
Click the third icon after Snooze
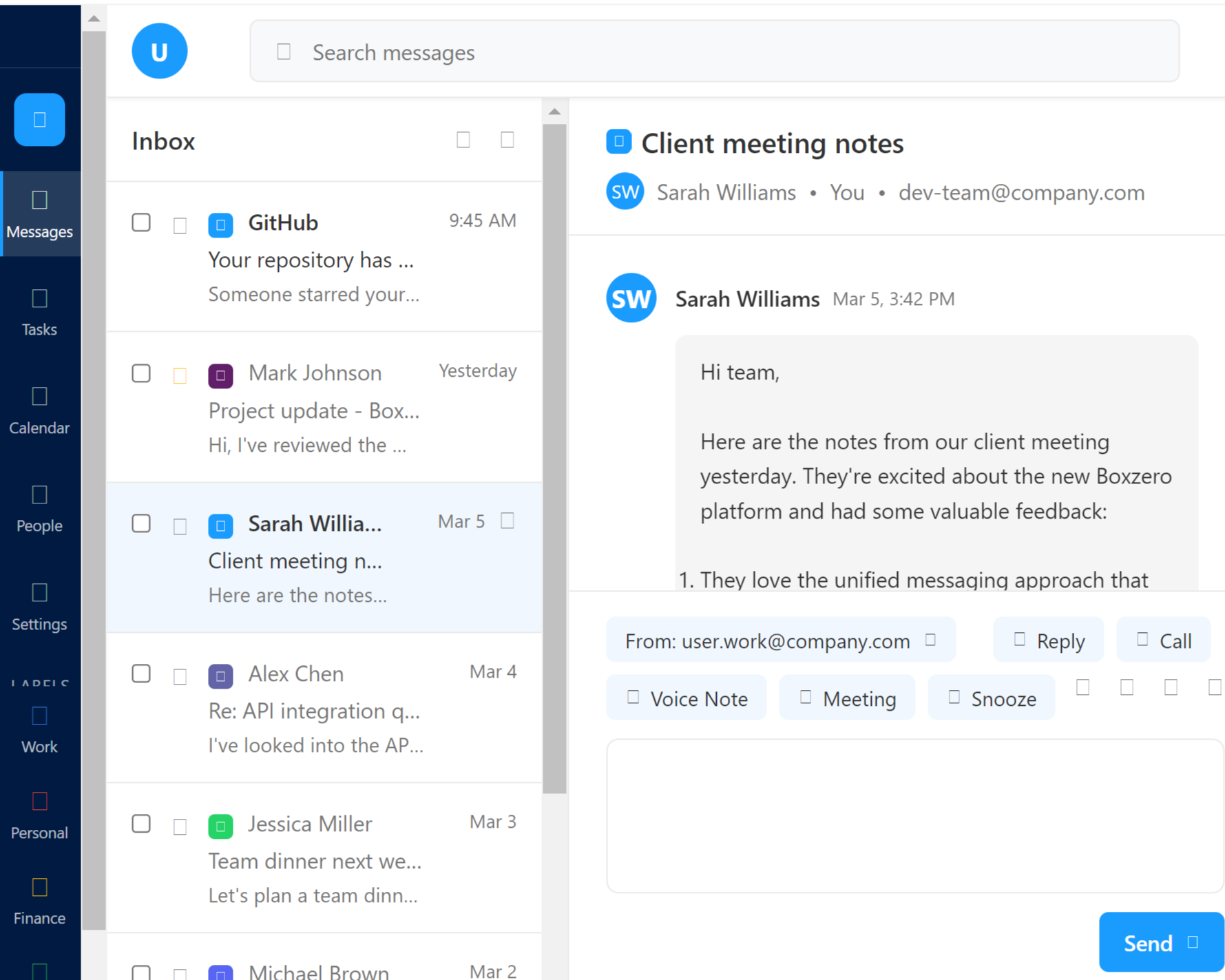(1171, 687)
